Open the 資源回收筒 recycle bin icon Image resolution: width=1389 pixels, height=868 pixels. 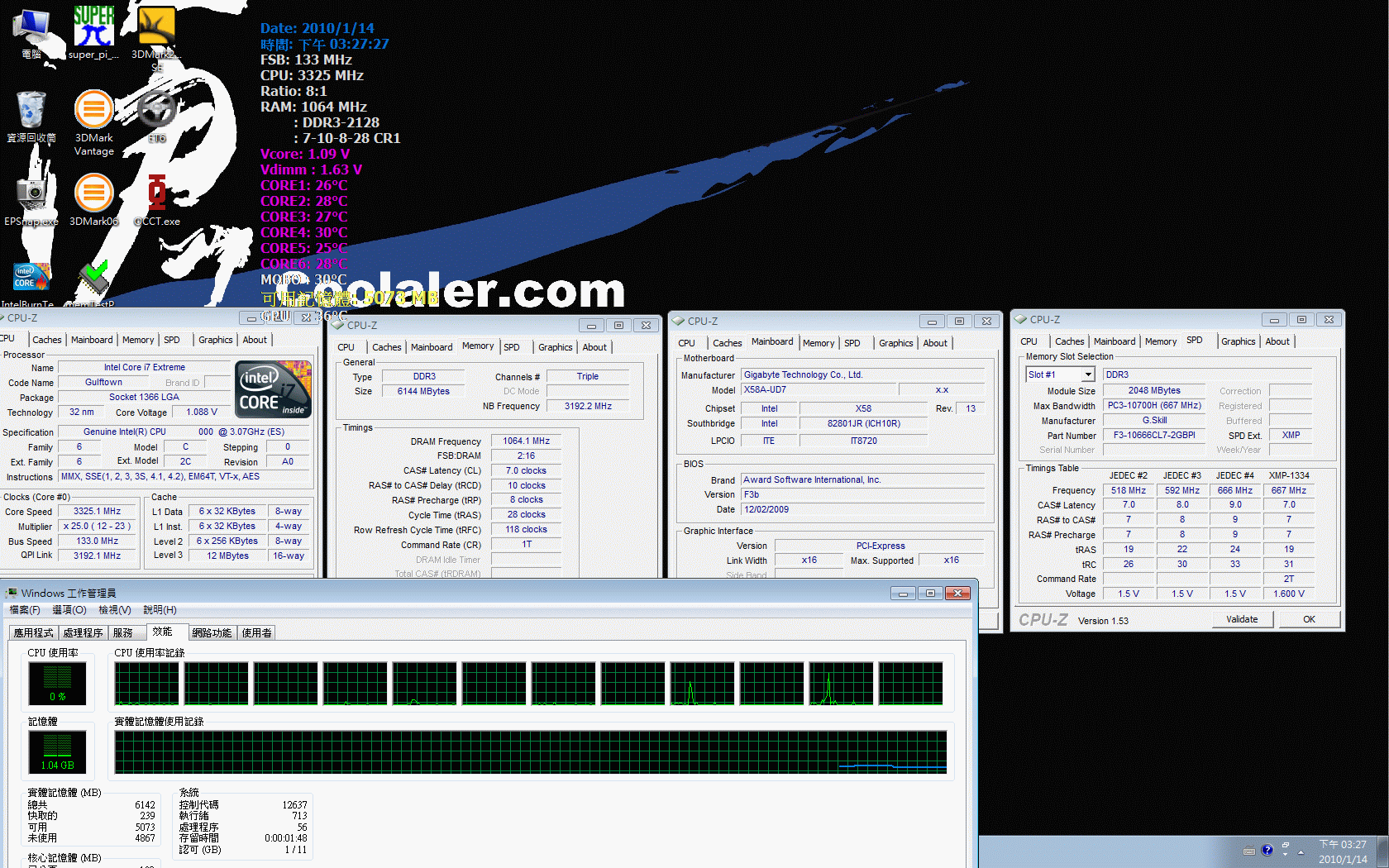click(x=31, y=117)
